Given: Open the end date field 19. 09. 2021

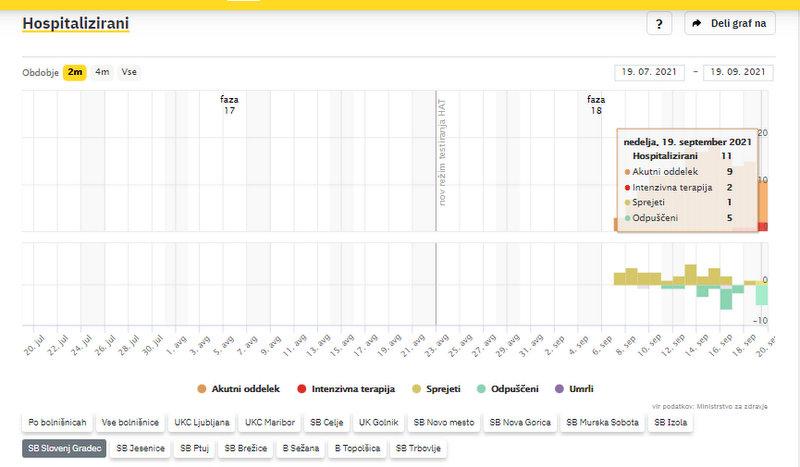Looking at the screenshot, I should (739, 72).
